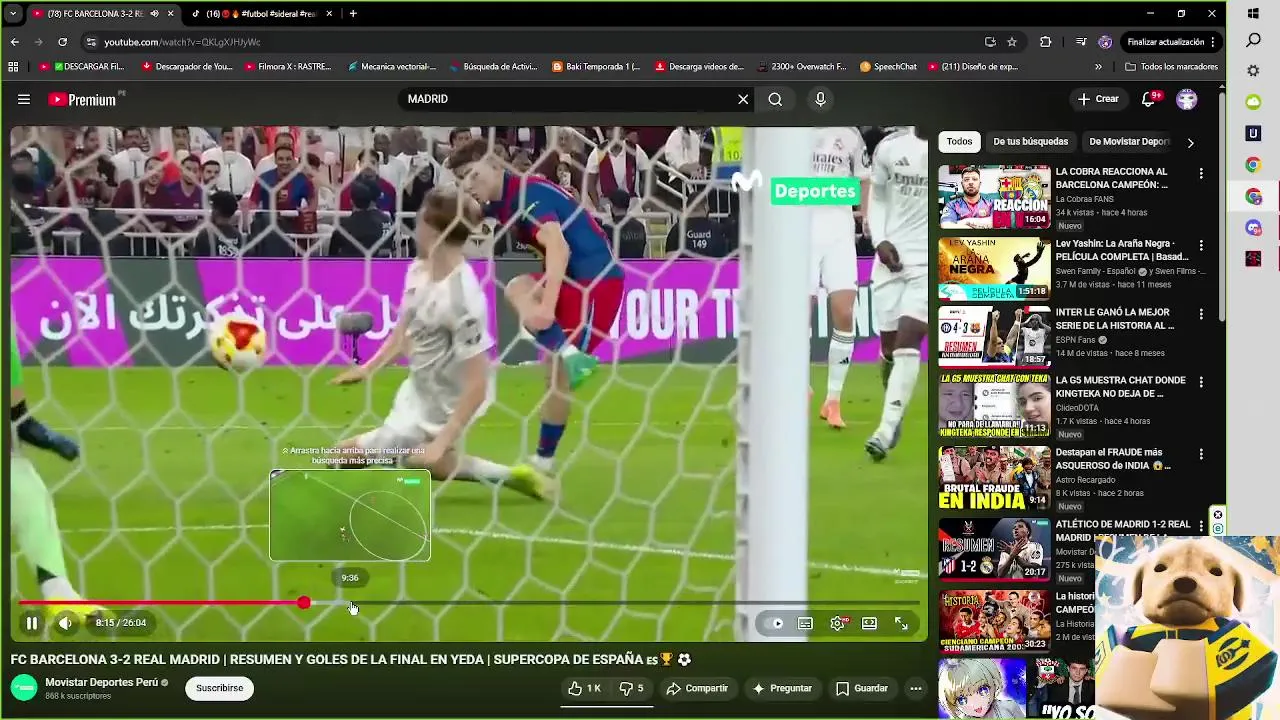Open the SpeechChat bookmark
This screenshot has height=720, width=1280.
click(x=888, y=67)
